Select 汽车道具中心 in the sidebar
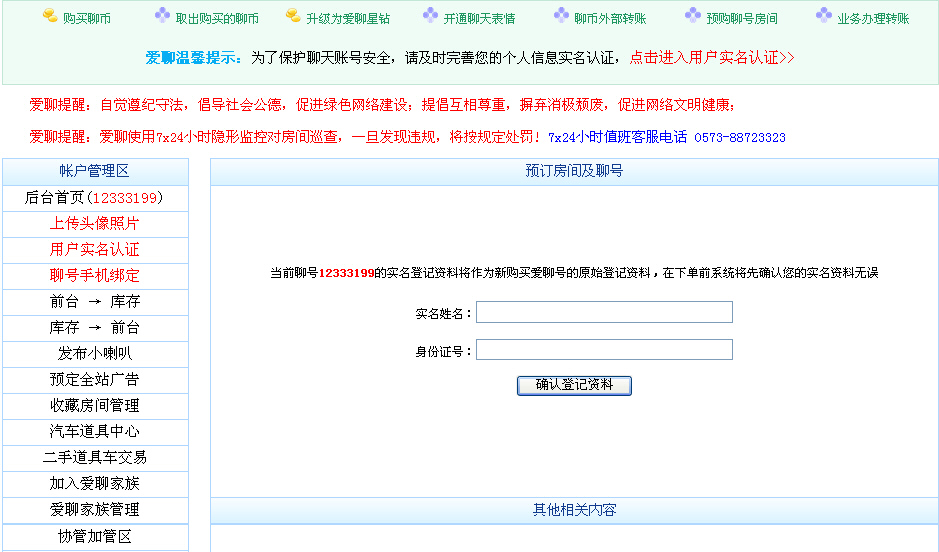 click(94, 432)
